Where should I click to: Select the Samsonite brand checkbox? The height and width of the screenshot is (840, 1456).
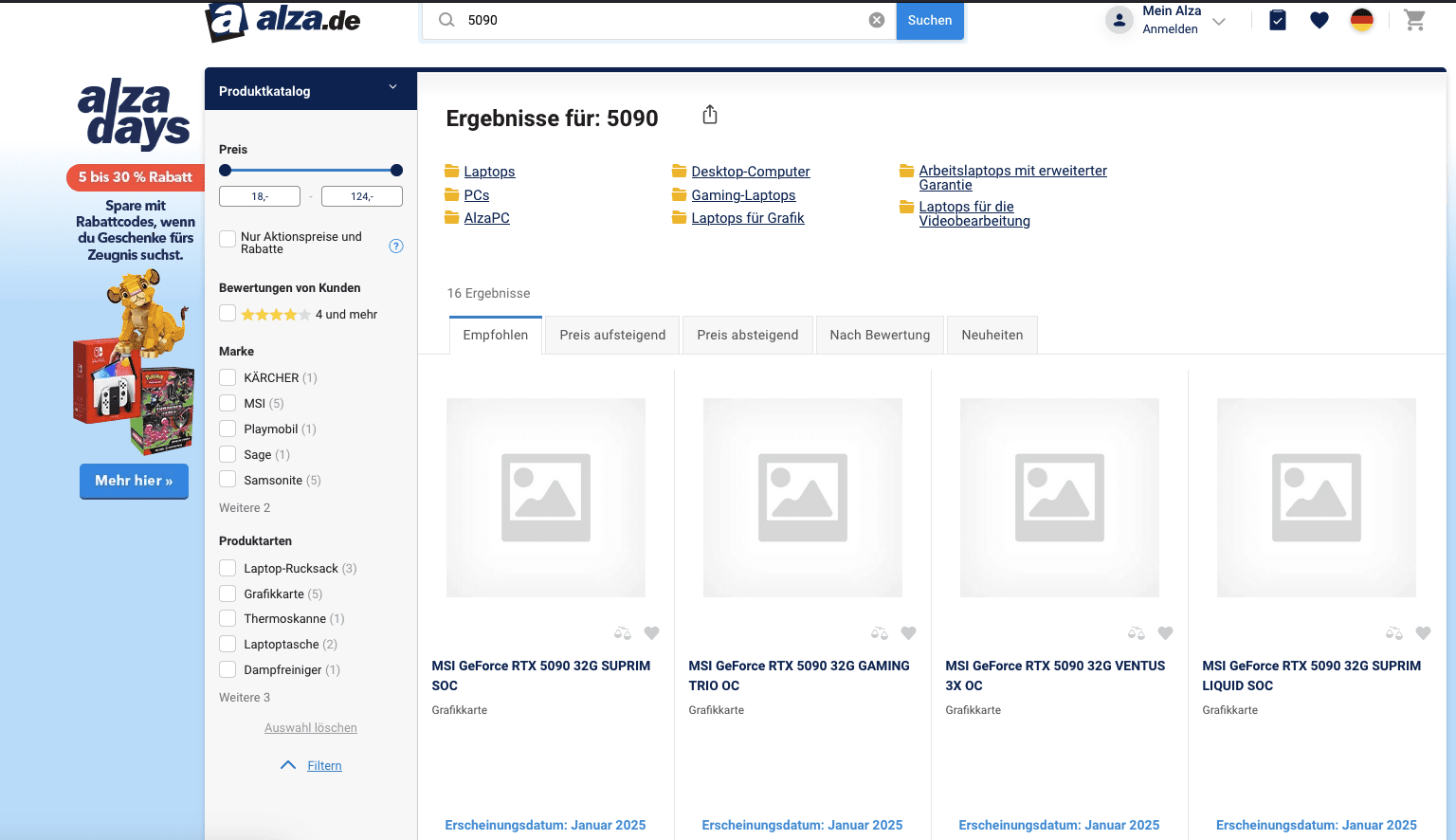[227, 480]
